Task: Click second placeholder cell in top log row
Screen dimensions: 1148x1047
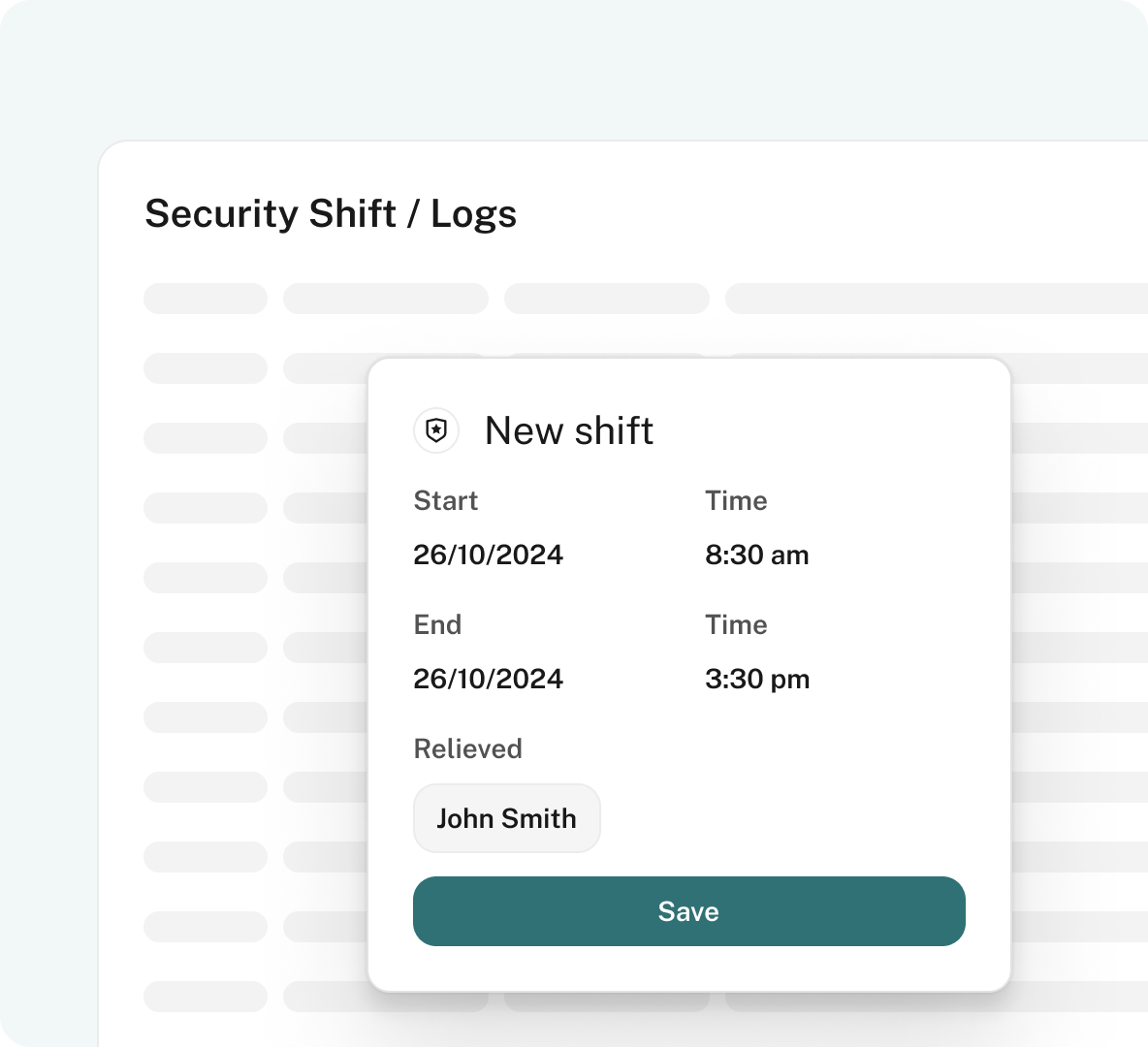Action: [386, 299]
